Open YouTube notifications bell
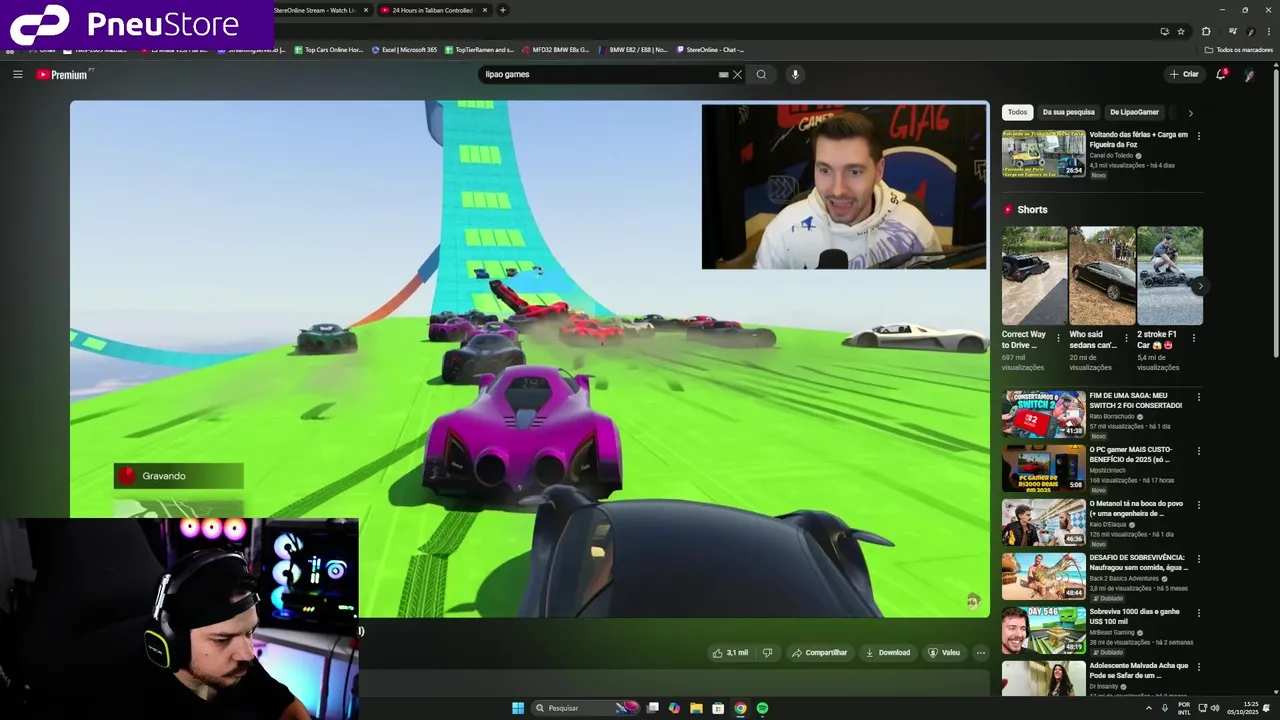This screenshot has width=1280, height=720. (x=1221, y=74)
